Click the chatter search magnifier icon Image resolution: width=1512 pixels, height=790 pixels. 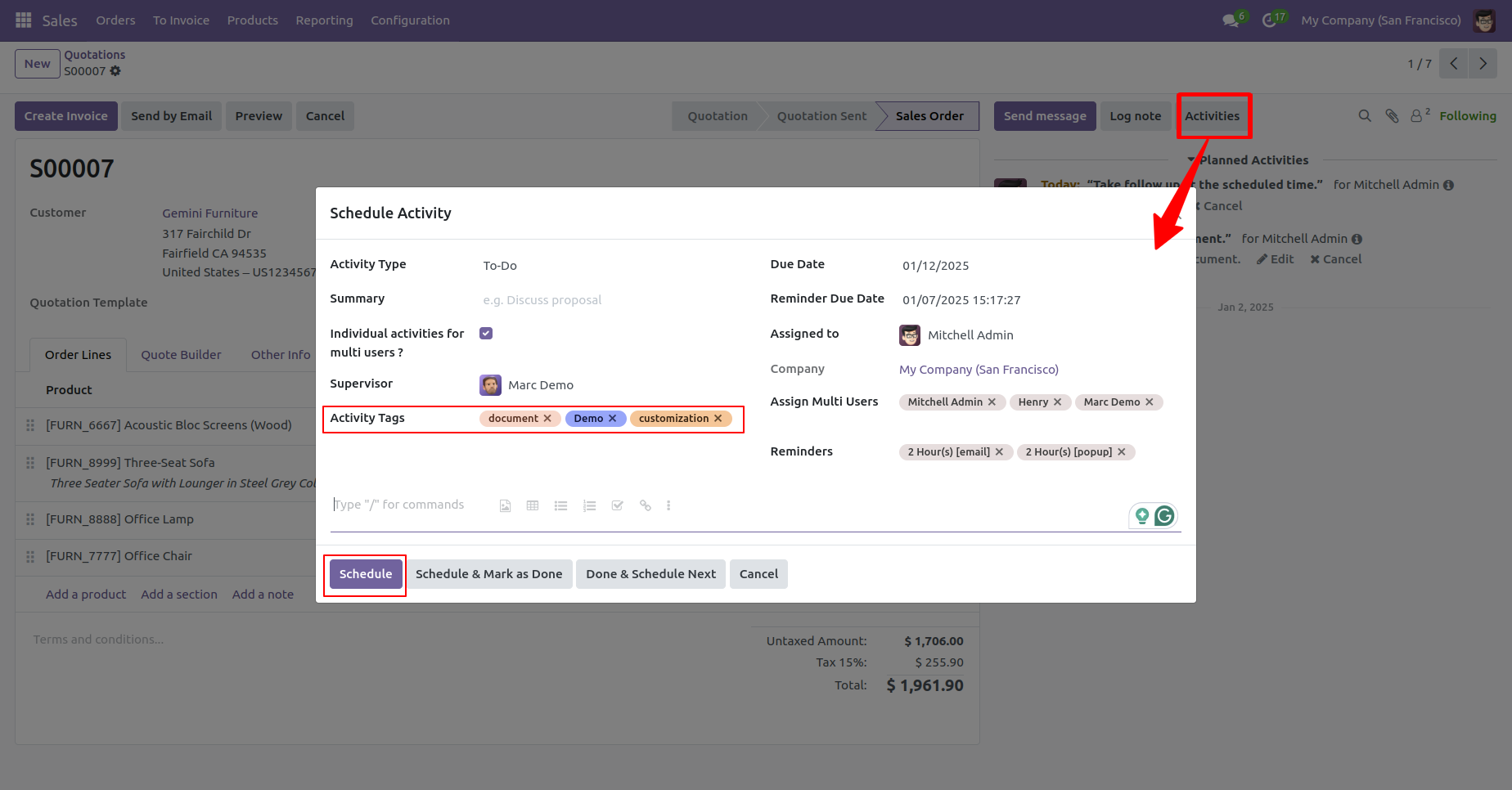(x=1365, y=116)
